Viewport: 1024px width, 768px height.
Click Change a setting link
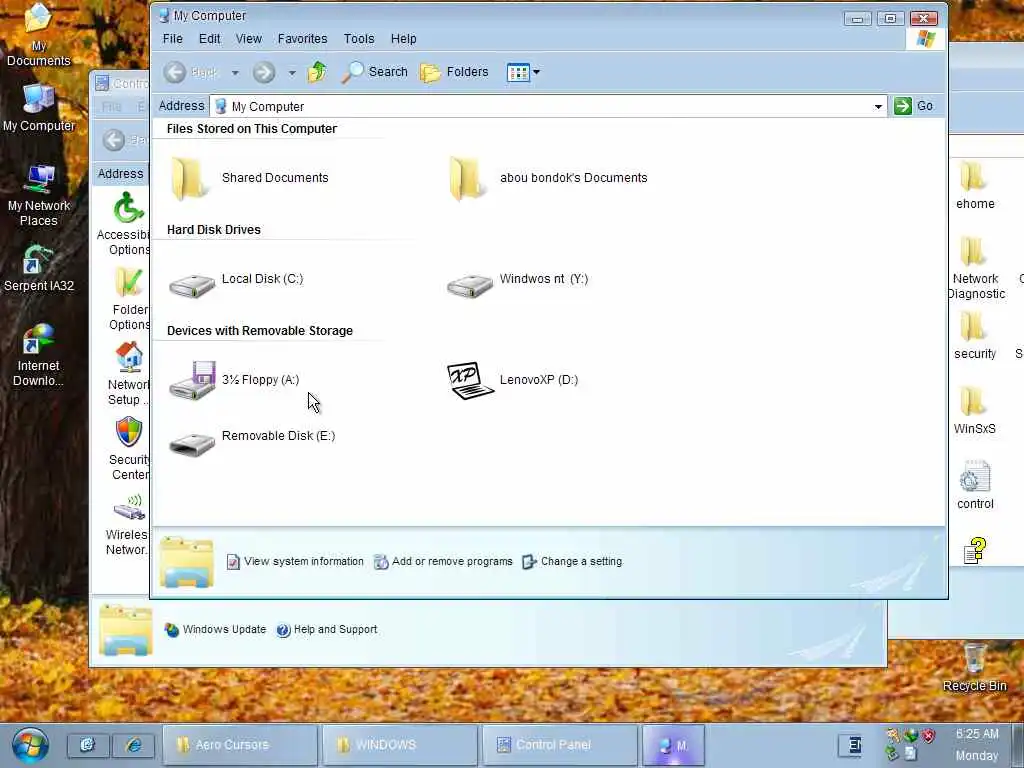(x=572, y=562)
